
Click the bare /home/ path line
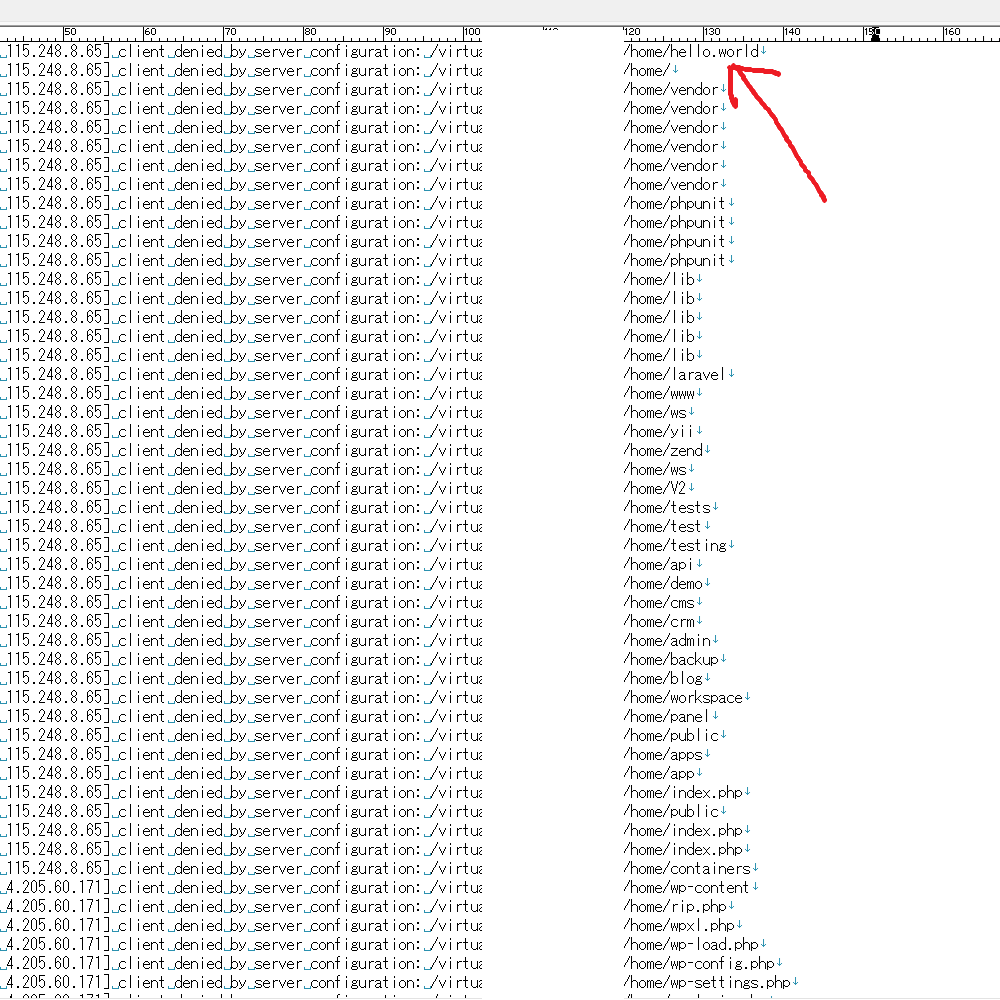click(647, 71)
